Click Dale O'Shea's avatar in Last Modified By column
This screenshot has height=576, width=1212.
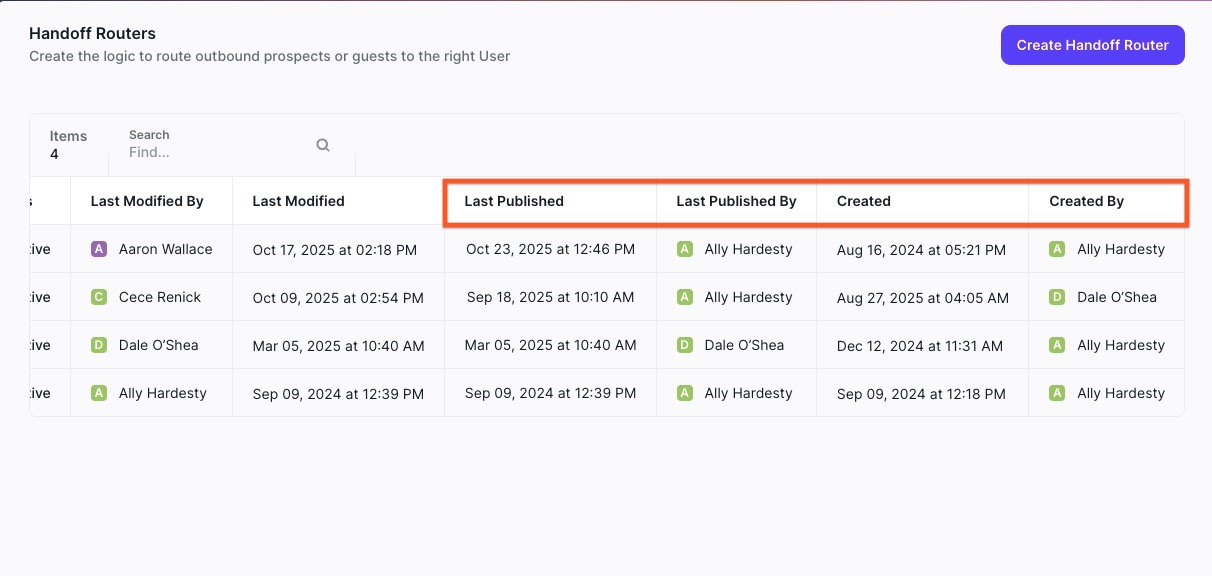pos(99,345)
